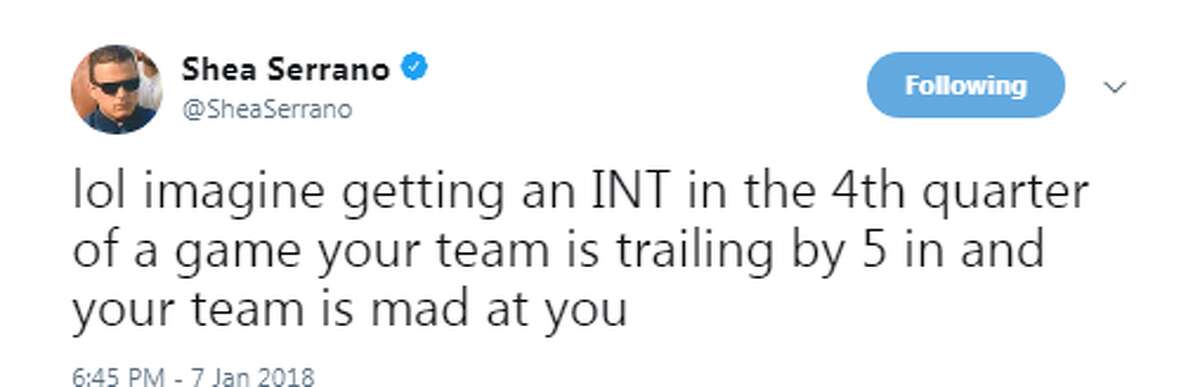Expand the tweet options chevron beside Following
This screenshot has height=387, width=1200.
click(1115, 87)
